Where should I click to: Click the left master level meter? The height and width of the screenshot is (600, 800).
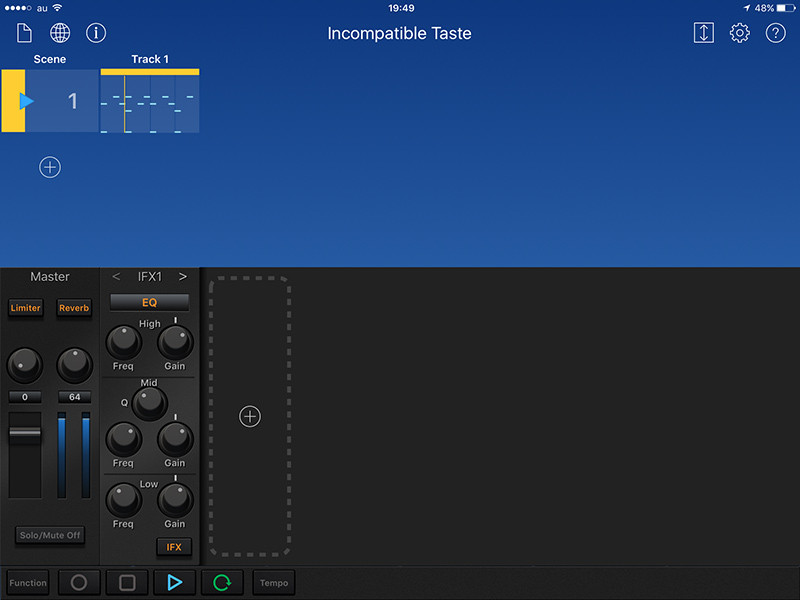(62, 455)
